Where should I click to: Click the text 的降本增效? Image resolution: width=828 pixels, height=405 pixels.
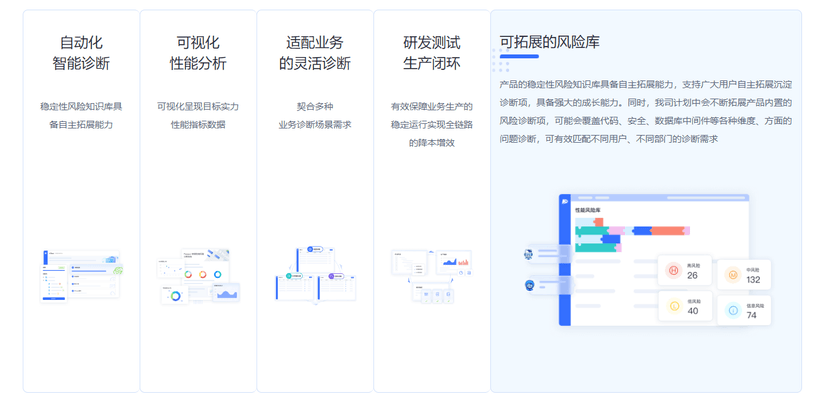432,143
